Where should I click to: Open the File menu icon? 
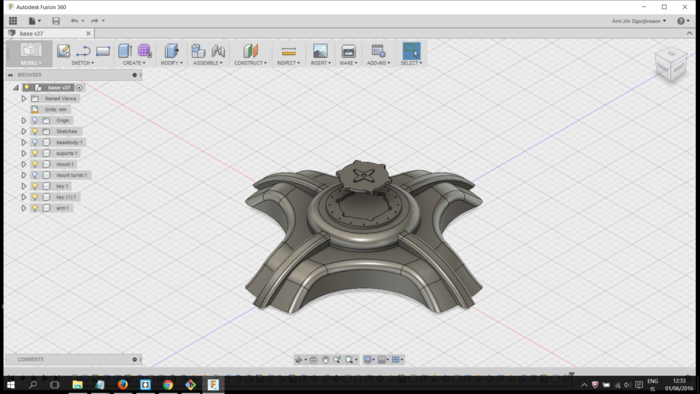[32, 21]
